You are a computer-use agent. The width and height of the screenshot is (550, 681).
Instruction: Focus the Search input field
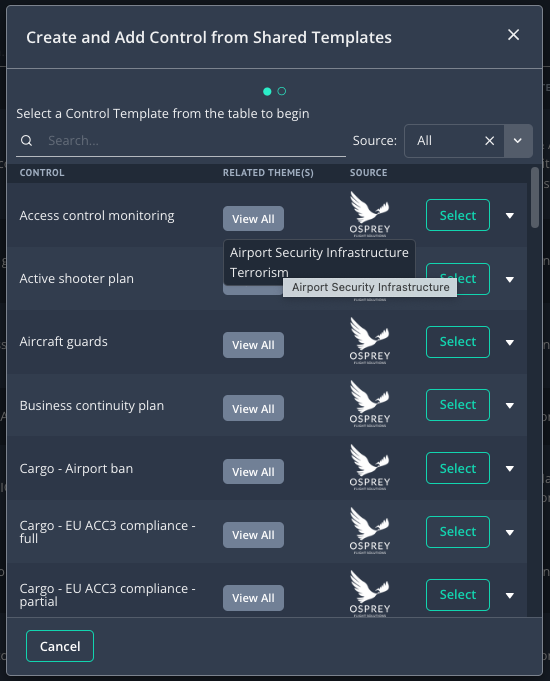click(x=191, y=141)
